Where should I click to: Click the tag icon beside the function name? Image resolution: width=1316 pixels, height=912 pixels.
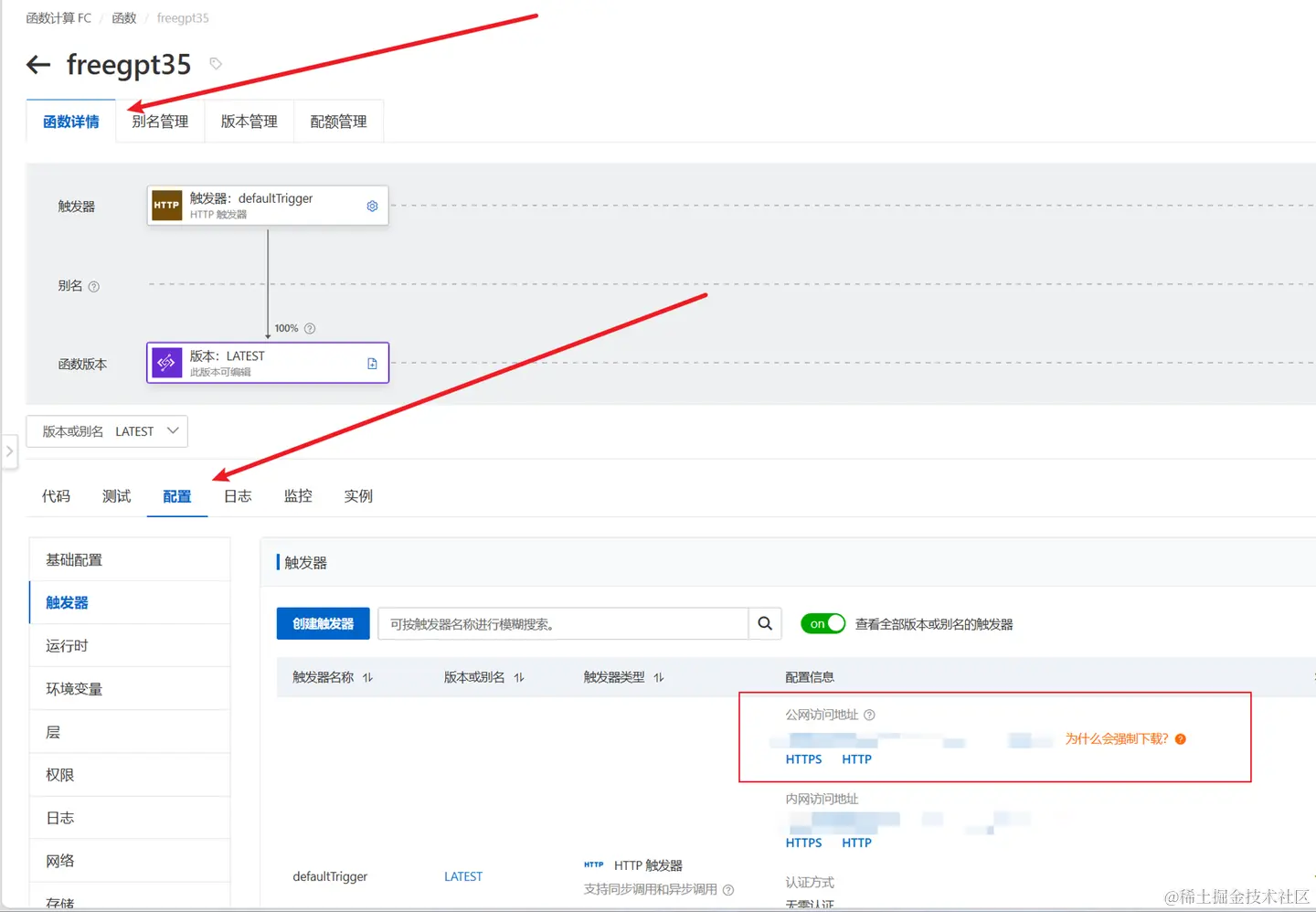click(x=216, y=63)
